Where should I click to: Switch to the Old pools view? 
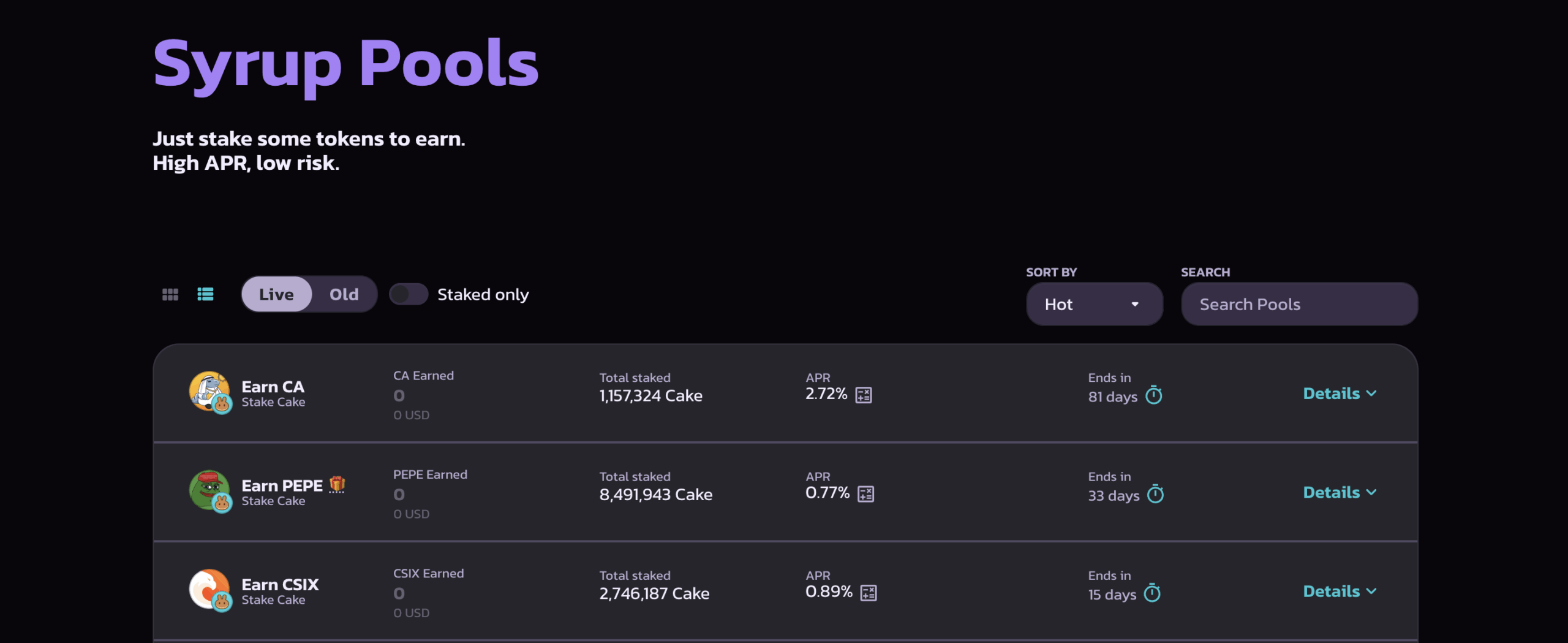click(x=344, y=294)
